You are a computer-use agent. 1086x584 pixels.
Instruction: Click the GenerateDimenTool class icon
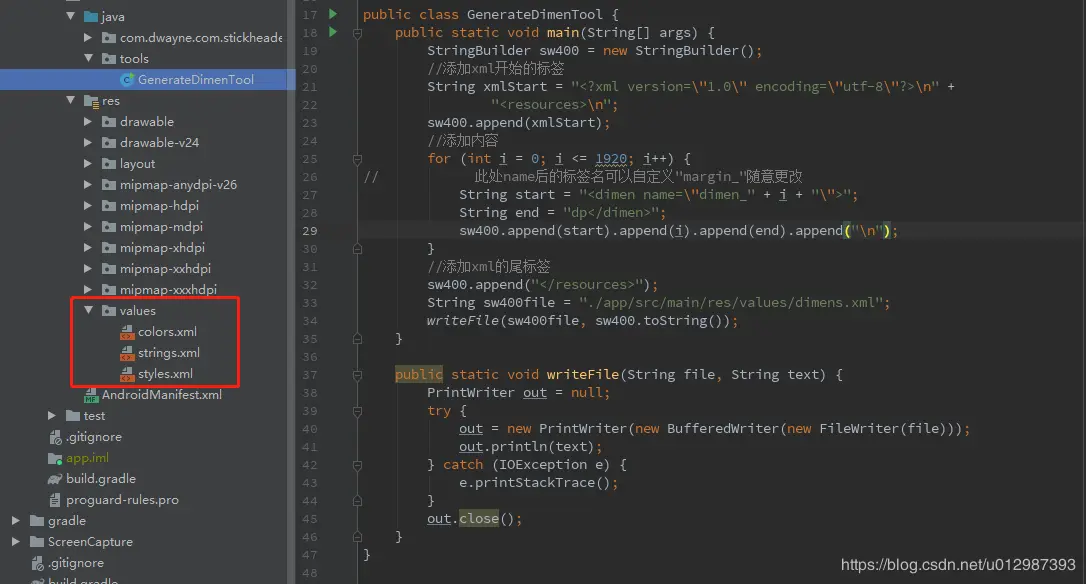tap(127, 80)
